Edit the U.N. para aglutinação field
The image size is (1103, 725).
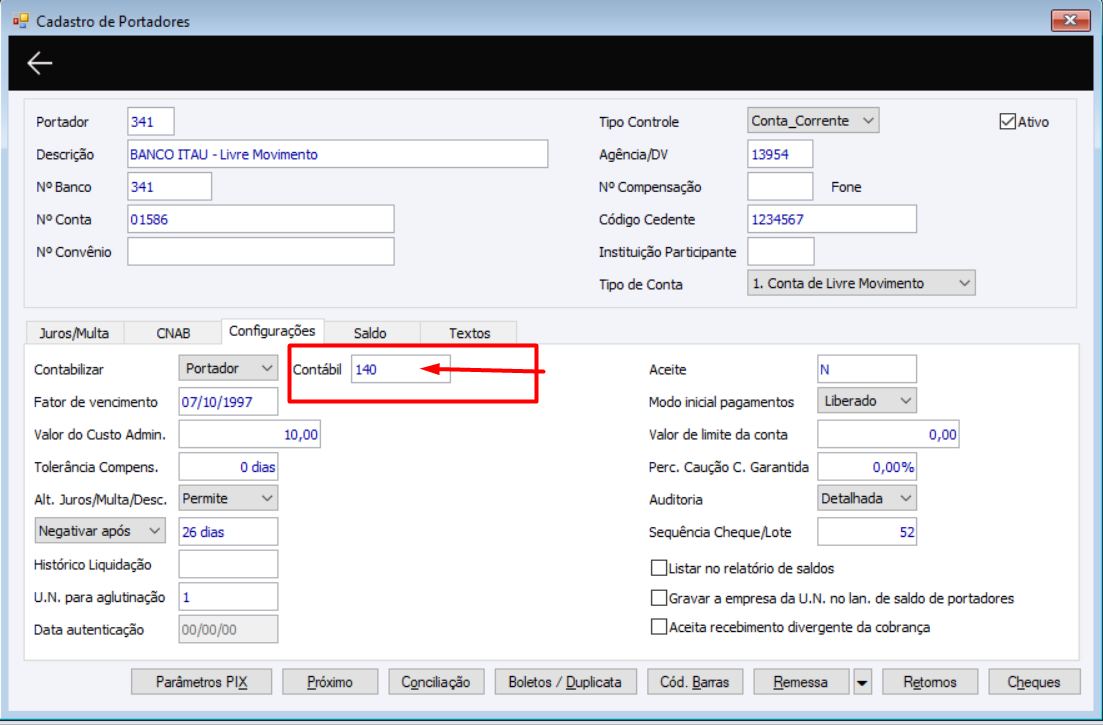pos(228,597)
